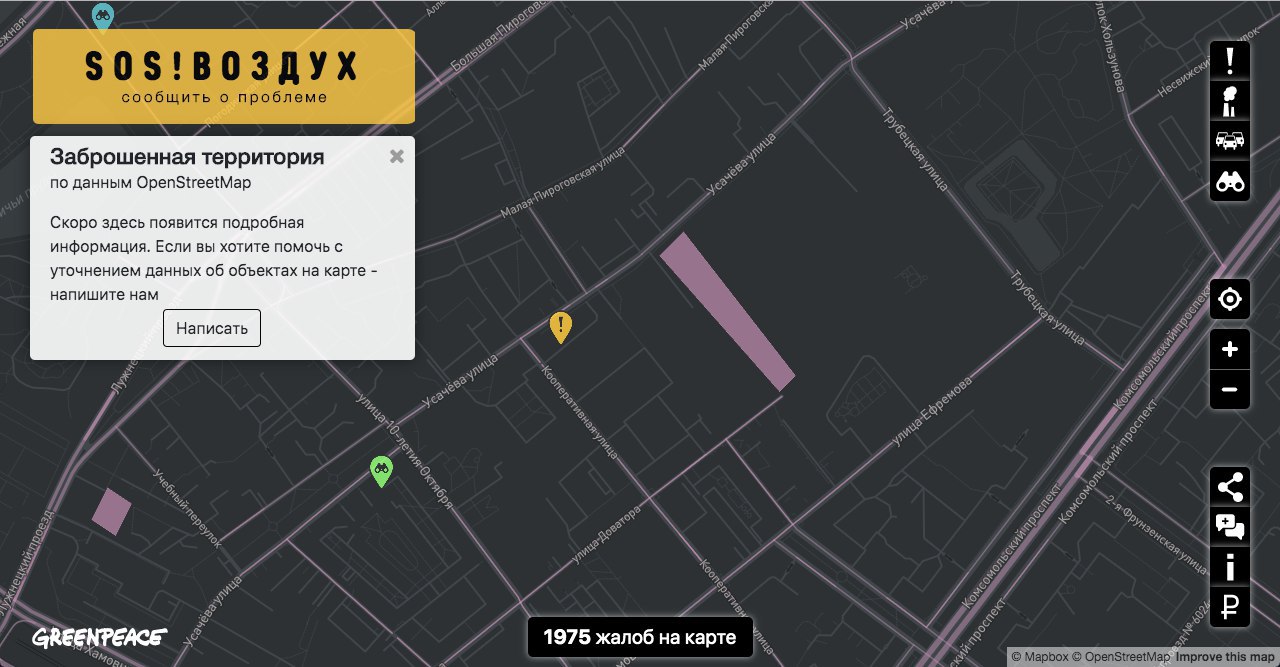The width and height of the screenshot is (1280, 667).
Task: Toggle the car traffic layer icon
Action: click(x=1230, y=141)
